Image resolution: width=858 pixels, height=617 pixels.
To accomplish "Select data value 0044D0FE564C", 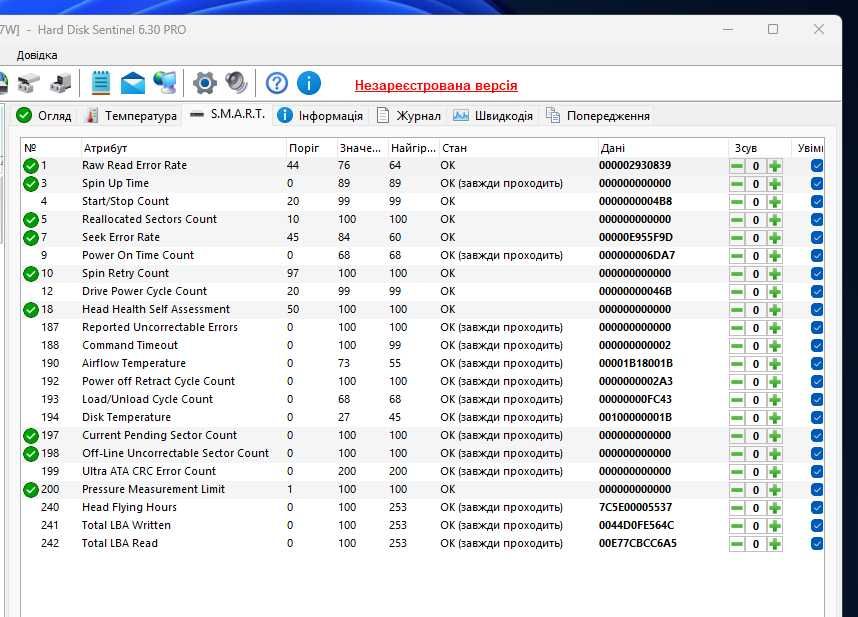I will coord(636,525).
